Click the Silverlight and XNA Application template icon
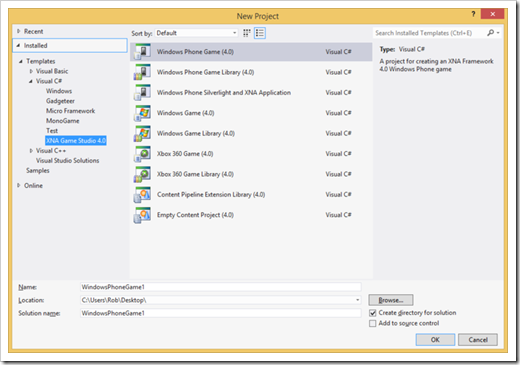The width and height of the screenshot is (520, 365). pos(142,92)
